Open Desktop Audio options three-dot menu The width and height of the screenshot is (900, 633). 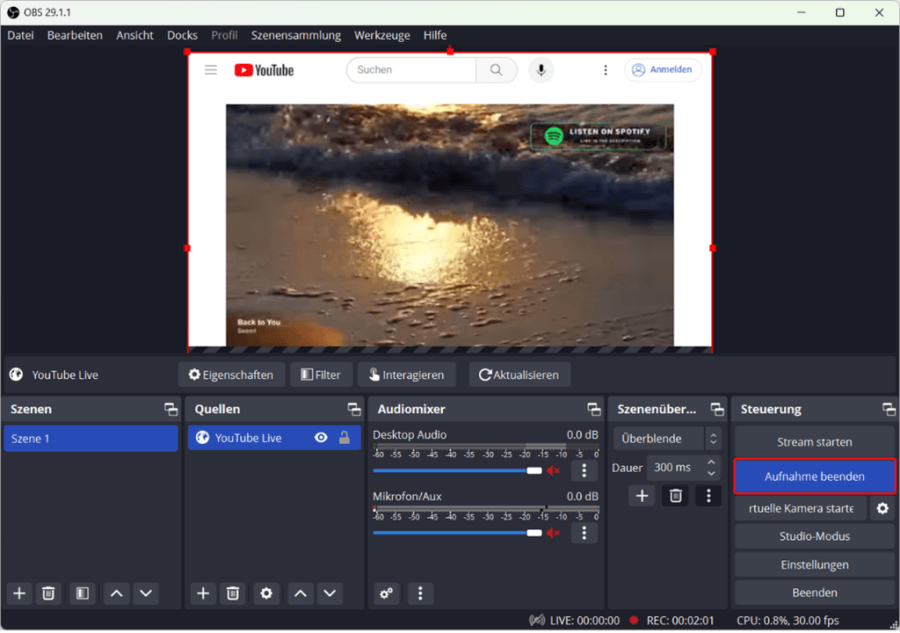point(584,471)
